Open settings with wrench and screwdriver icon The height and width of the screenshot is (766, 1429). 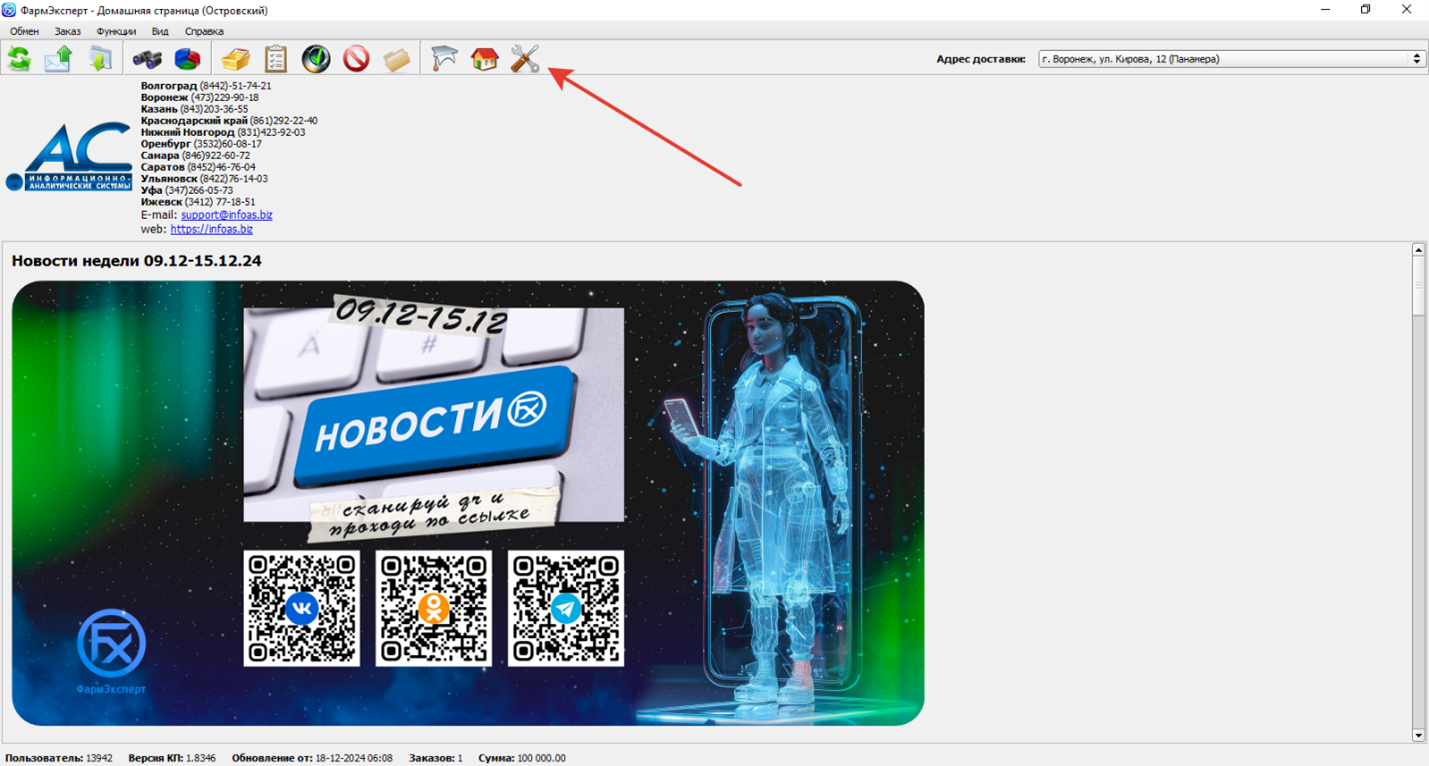click(x=524, y=59)
